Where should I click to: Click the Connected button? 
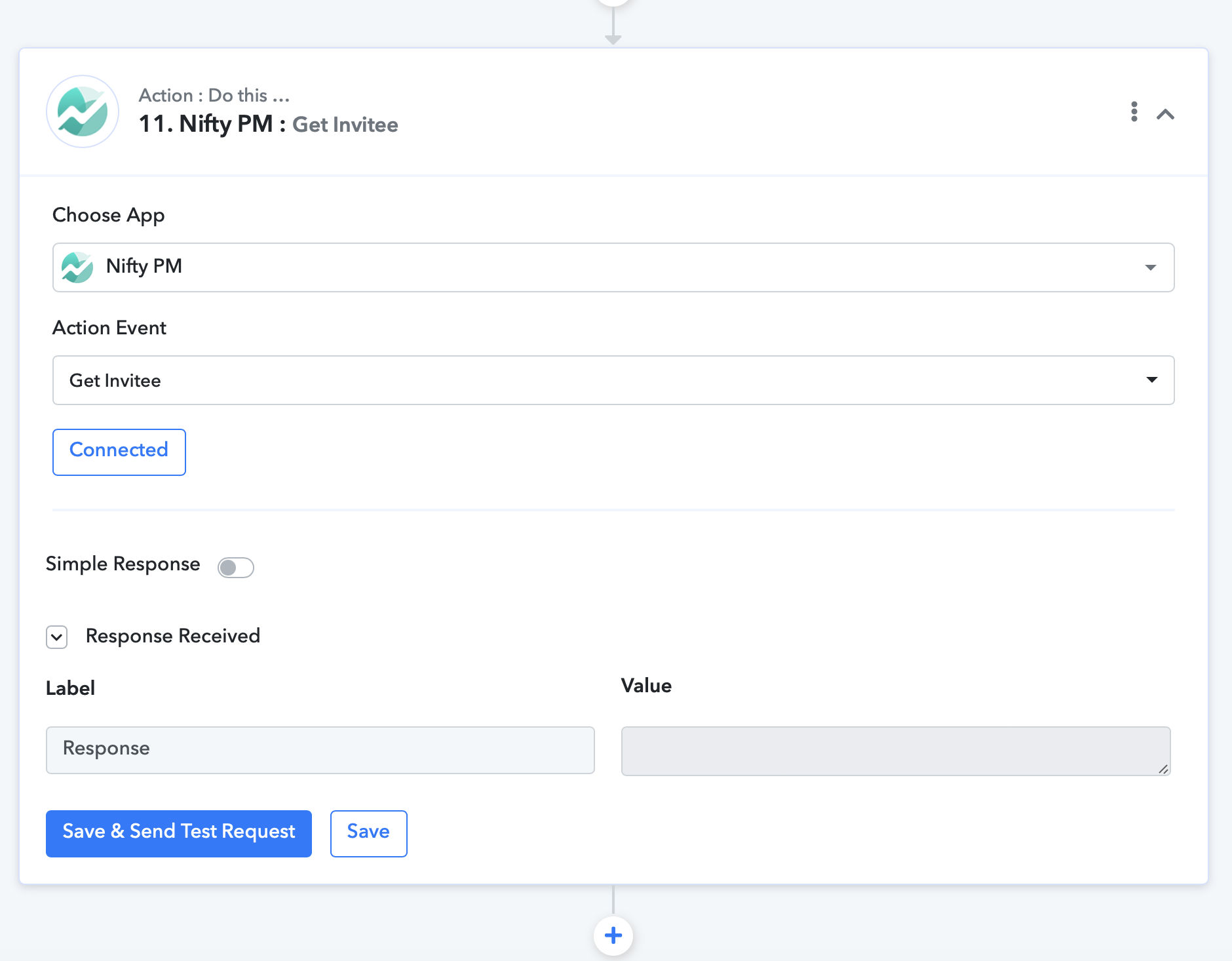(119, 452)
